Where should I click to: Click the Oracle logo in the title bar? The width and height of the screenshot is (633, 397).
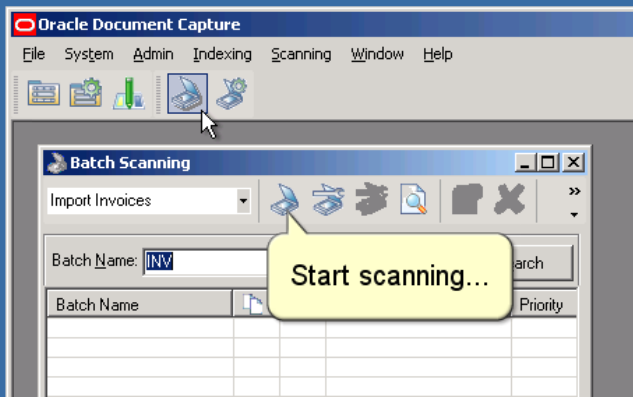pos(25,25)
